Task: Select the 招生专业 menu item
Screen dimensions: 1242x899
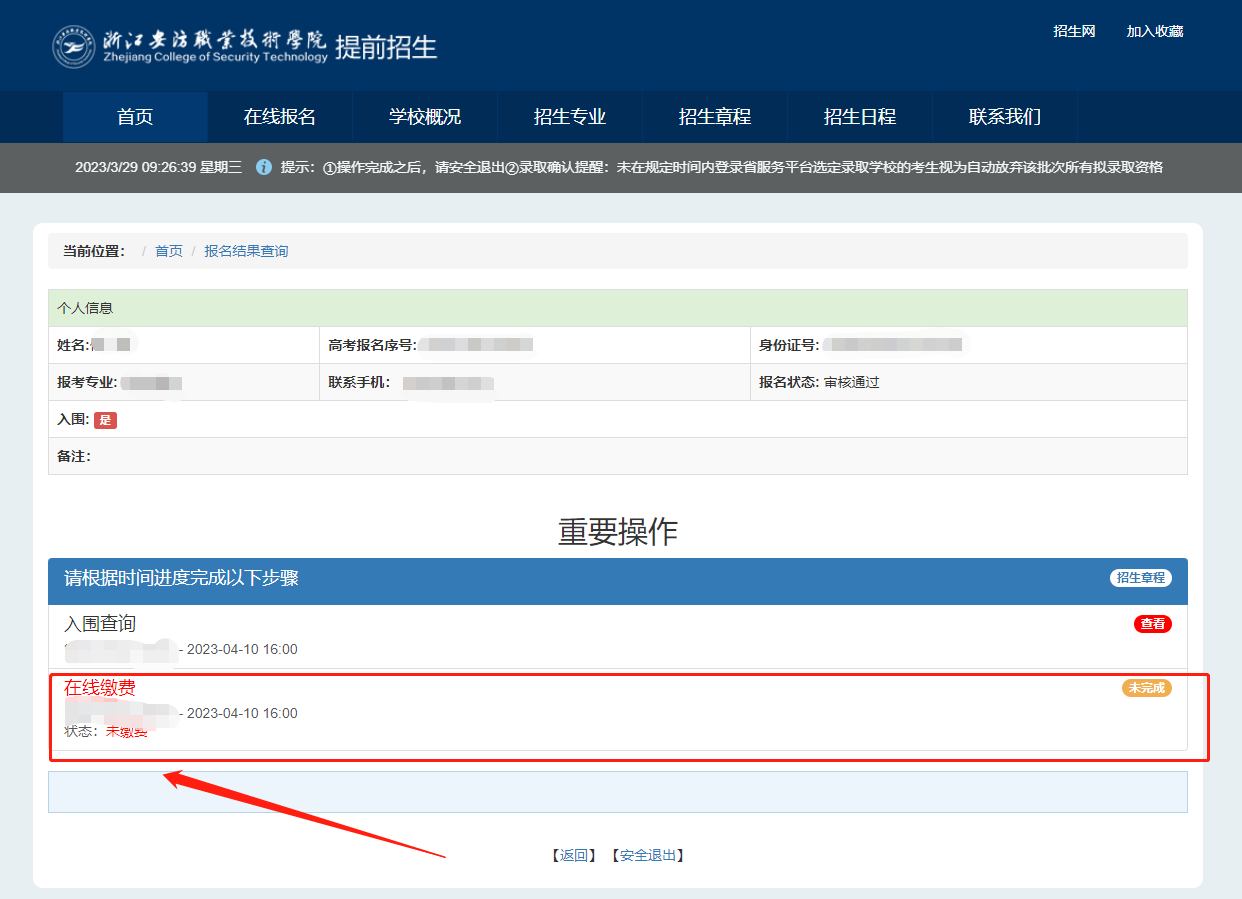Action: click(x=570, y=117)
